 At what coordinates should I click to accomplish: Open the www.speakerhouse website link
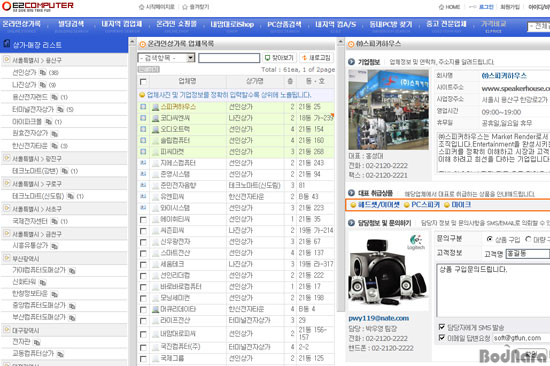(x=515, y=88)
